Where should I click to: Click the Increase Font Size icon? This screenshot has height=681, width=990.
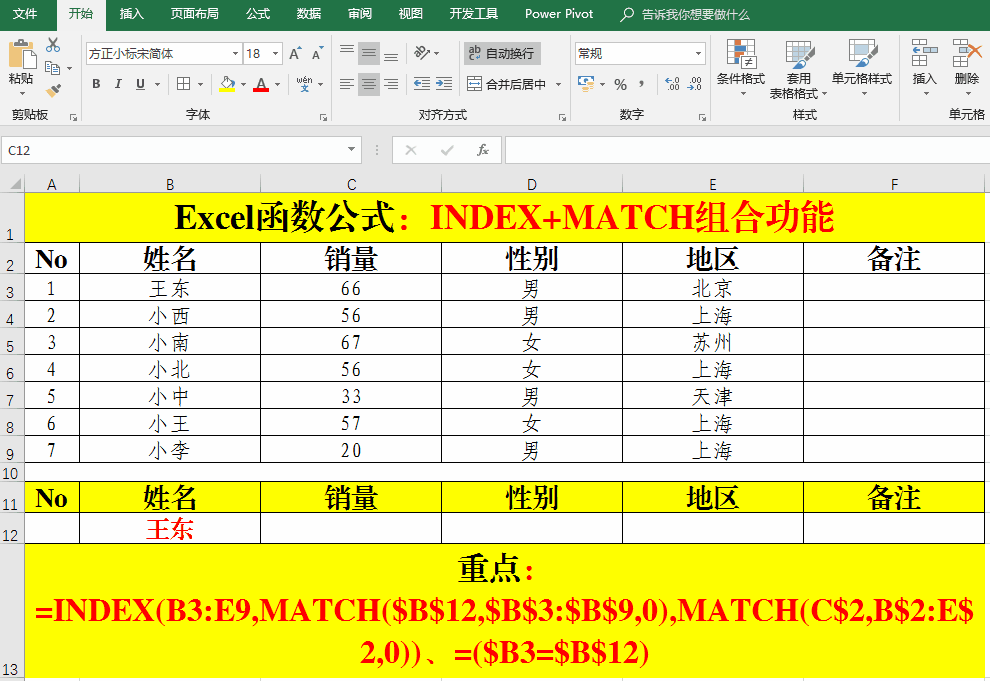click(296, 54)
